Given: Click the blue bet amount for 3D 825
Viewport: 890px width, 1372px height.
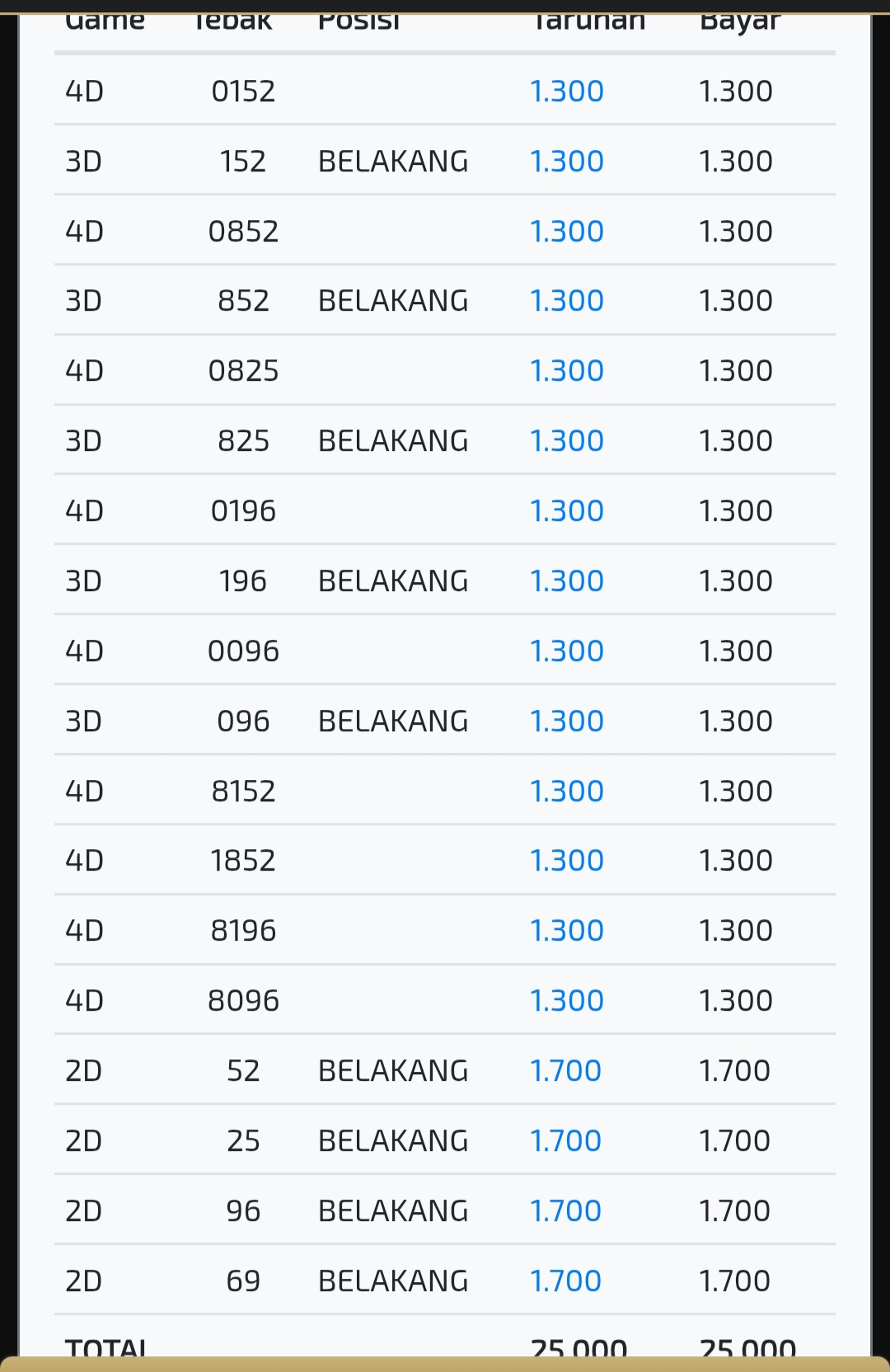Looking at the screenshot, I should pos(567,441).
